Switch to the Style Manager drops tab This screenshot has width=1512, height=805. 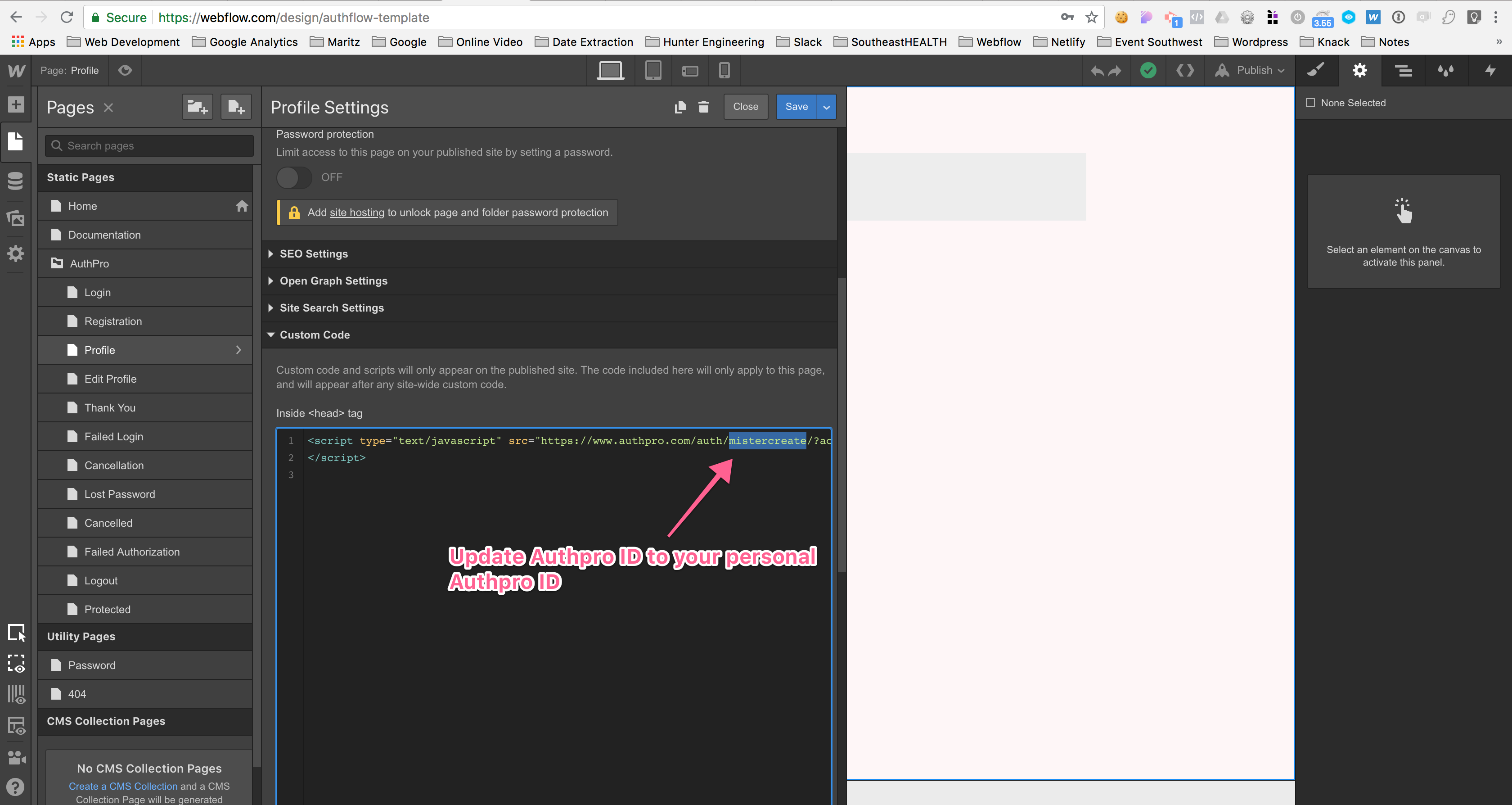point(1446,71)
